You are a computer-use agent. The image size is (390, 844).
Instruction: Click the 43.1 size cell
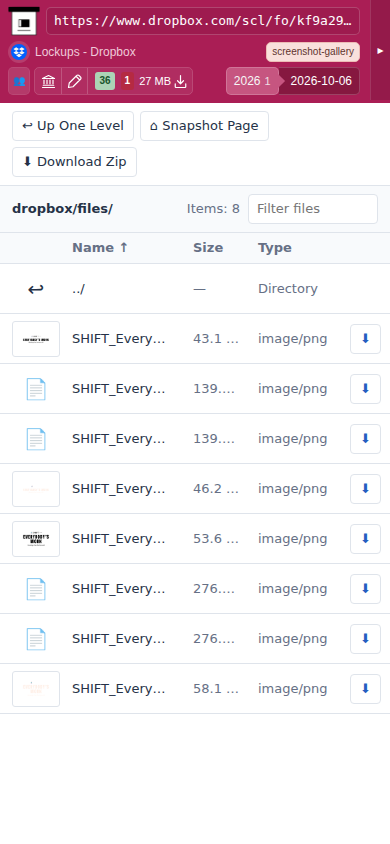click(216, 339)
